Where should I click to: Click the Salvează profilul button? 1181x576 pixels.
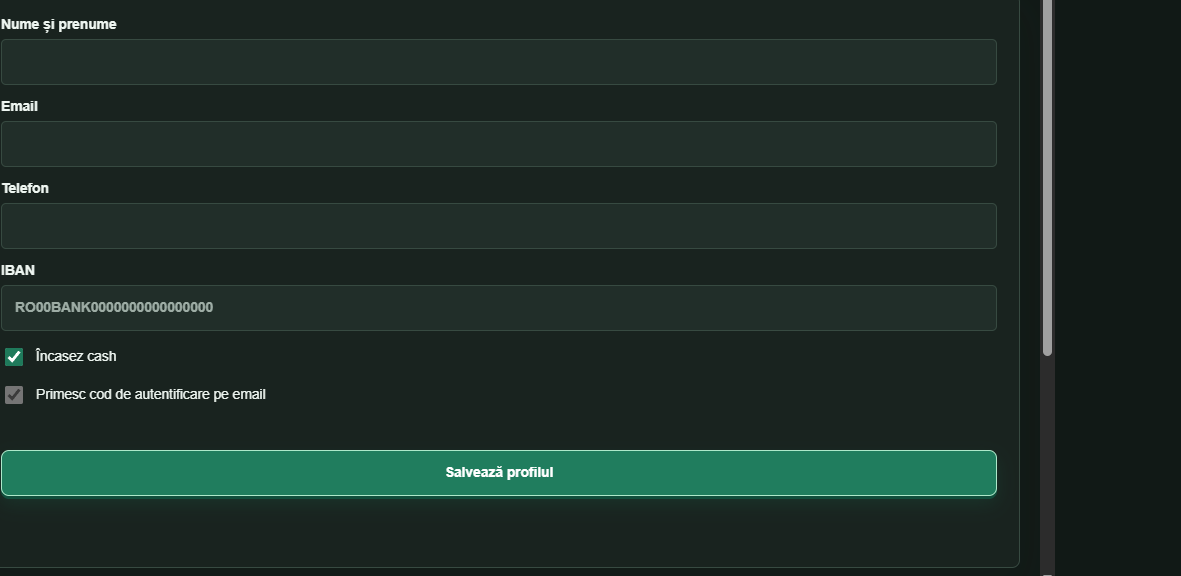point(499,473)
